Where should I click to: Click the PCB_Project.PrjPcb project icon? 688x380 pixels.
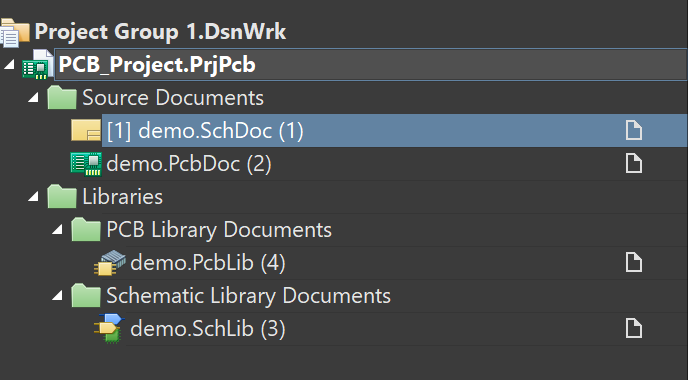tap(38, 65)
